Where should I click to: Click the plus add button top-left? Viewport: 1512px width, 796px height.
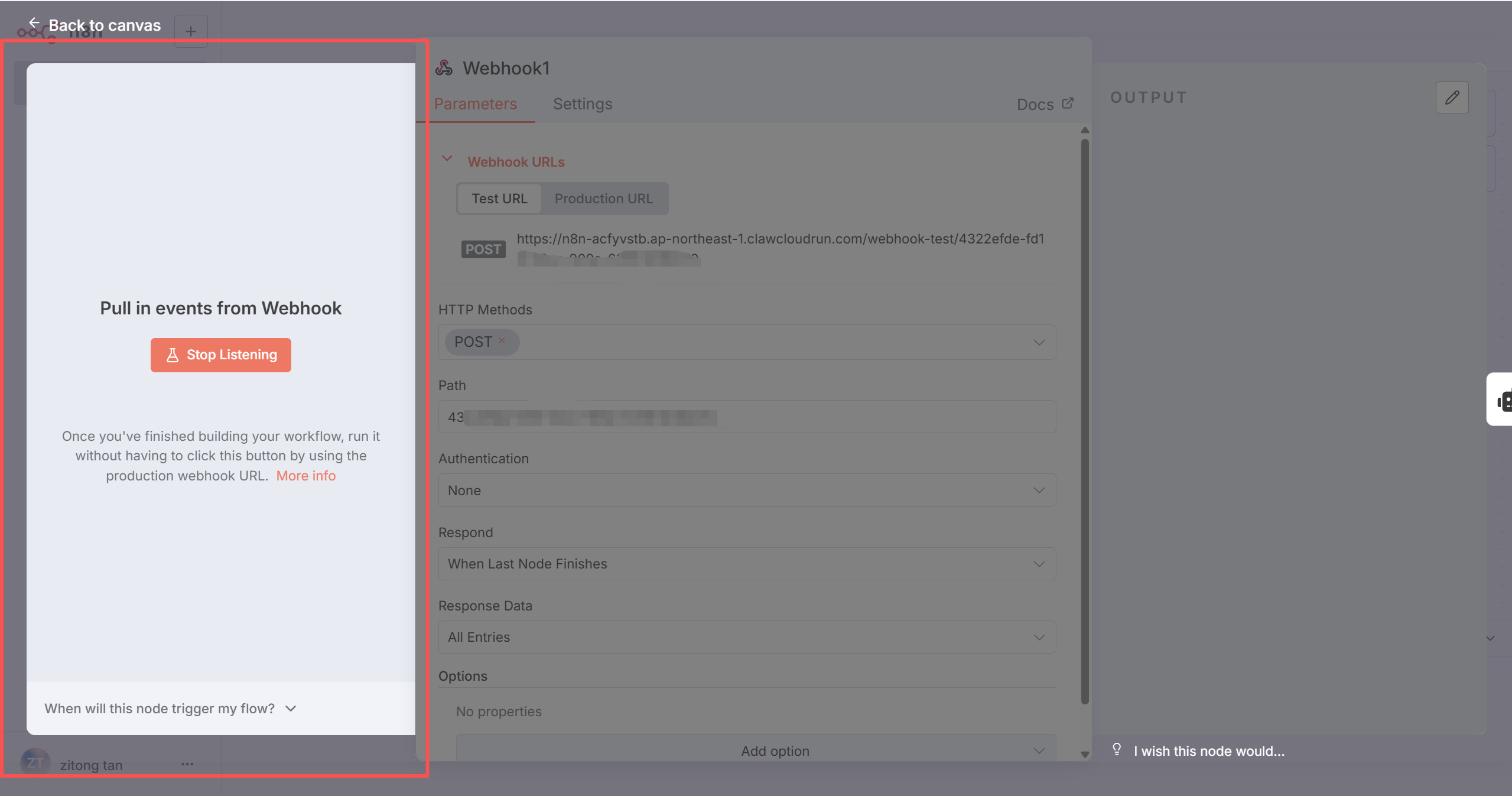point(191,31)
